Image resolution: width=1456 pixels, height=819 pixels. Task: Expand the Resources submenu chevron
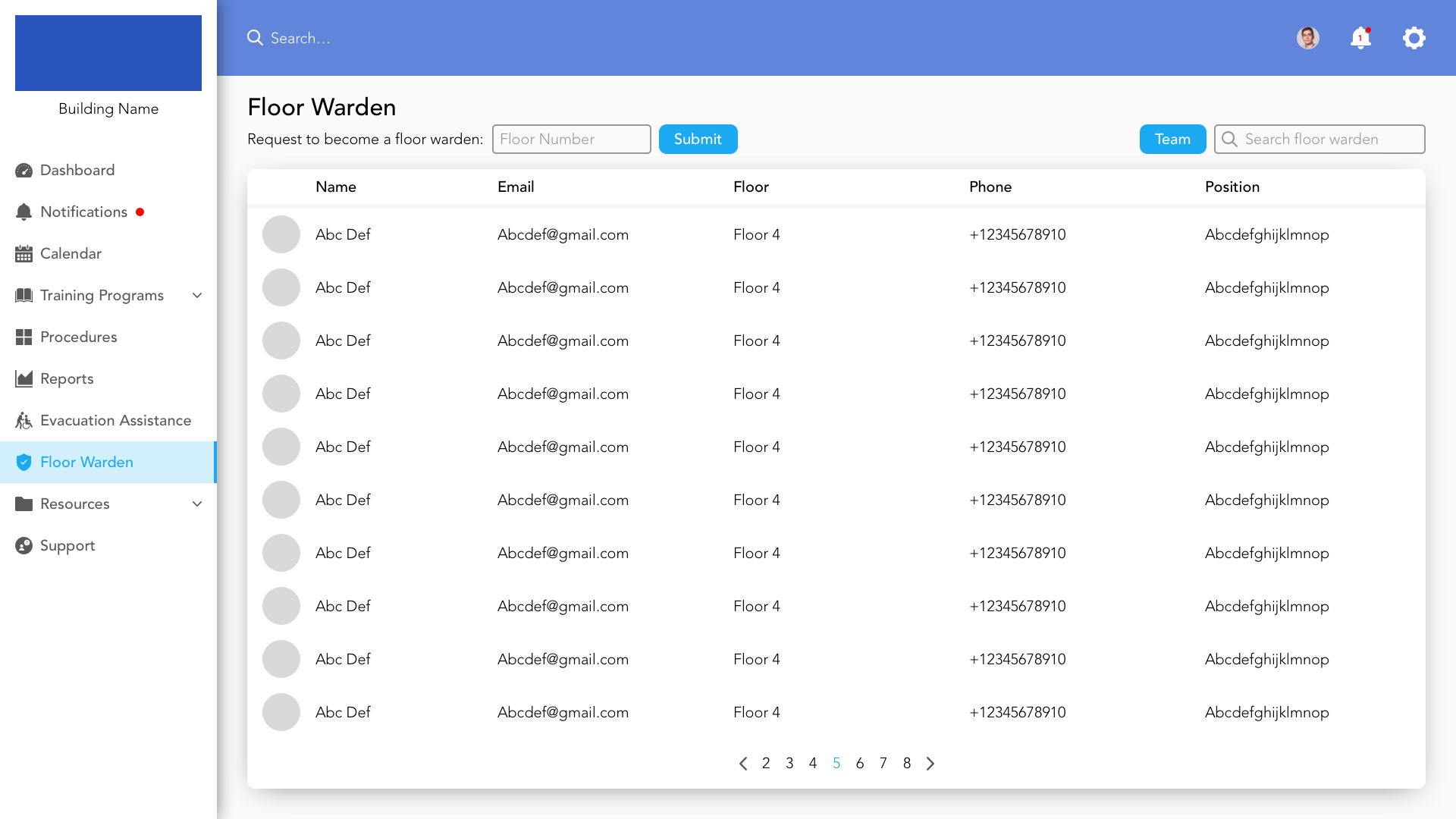point(197,504)
